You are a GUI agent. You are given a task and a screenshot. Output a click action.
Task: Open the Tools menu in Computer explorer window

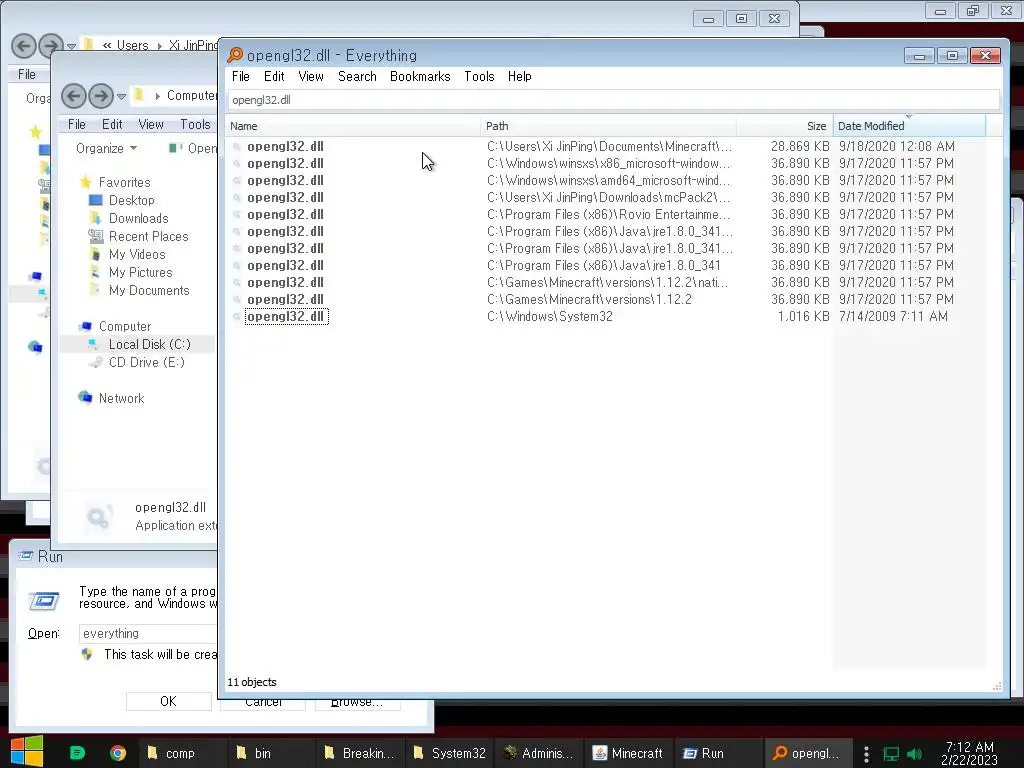pyautogui.click(x=195, y=124)
